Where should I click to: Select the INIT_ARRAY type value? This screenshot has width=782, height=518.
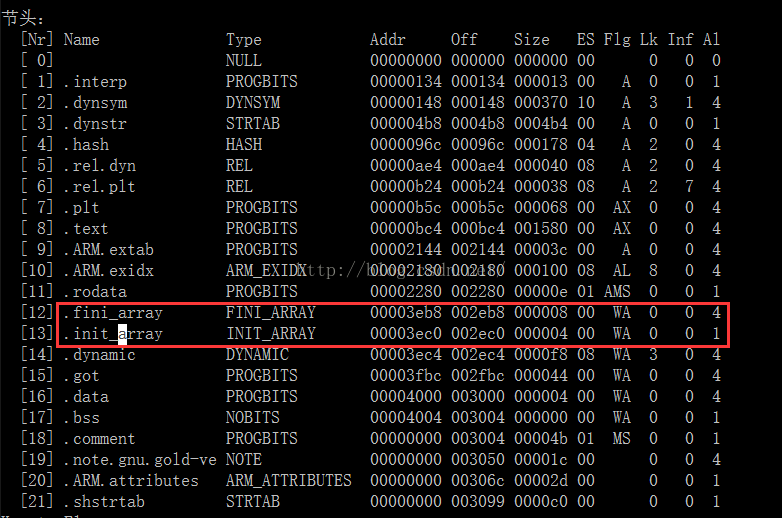point(271,334)
